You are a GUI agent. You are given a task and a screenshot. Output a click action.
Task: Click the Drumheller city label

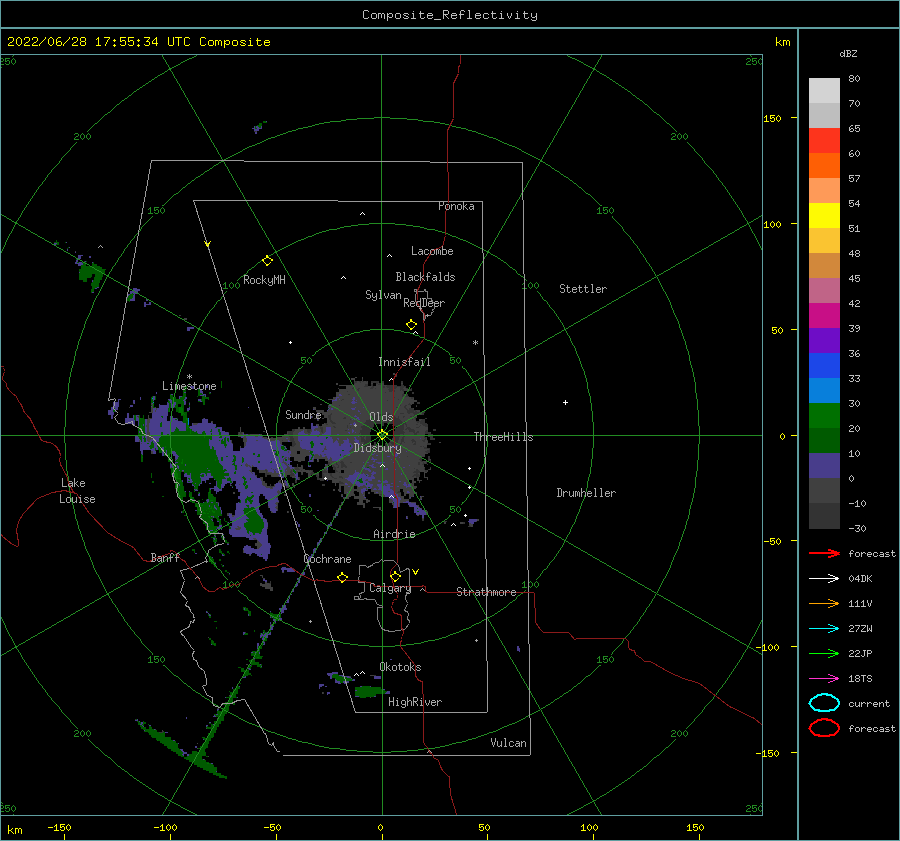(x=586, y=493)
